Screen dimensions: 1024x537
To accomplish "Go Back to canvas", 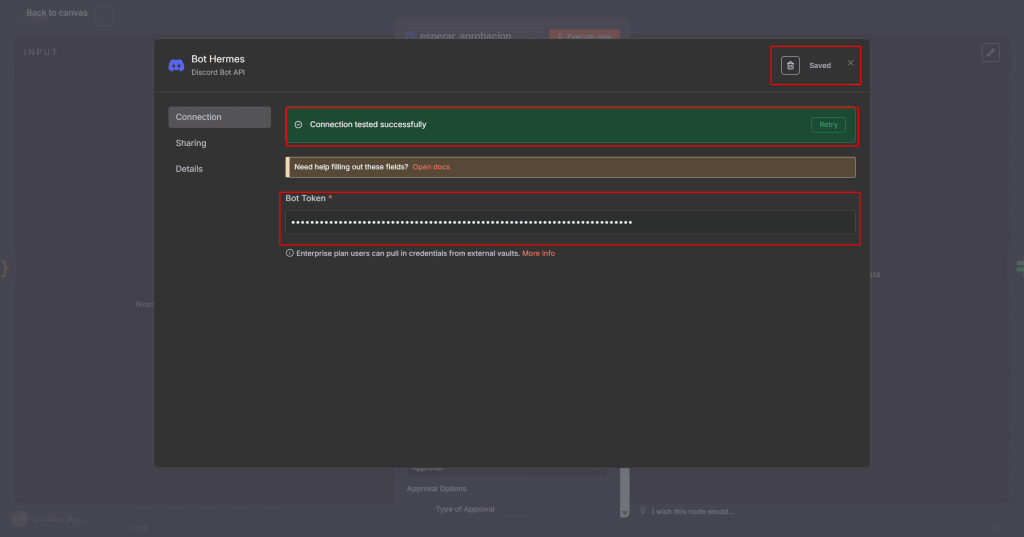I will 56,13.
